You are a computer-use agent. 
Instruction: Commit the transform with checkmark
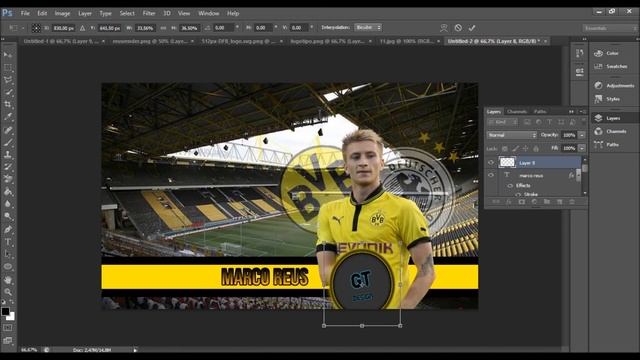pos(472,28)
